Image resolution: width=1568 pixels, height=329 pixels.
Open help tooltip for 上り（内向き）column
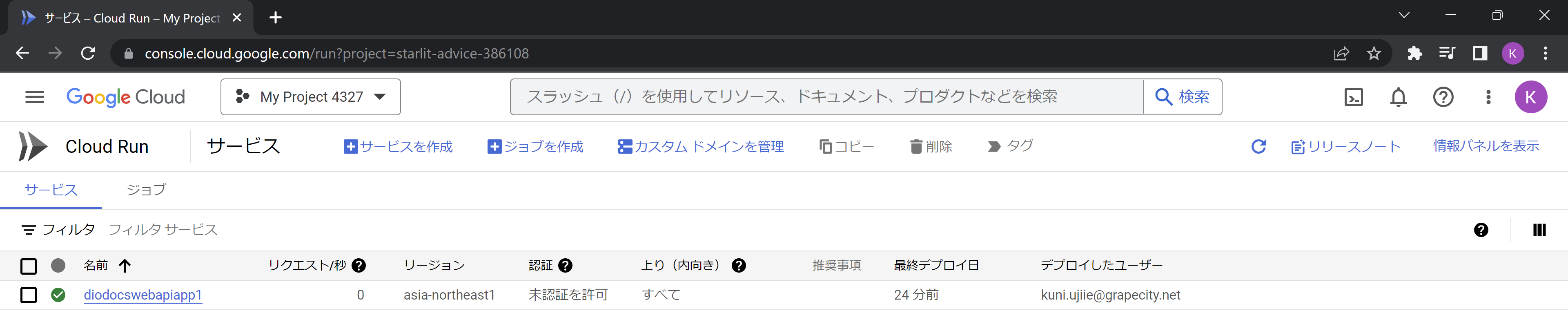click(x=739, y=266)
